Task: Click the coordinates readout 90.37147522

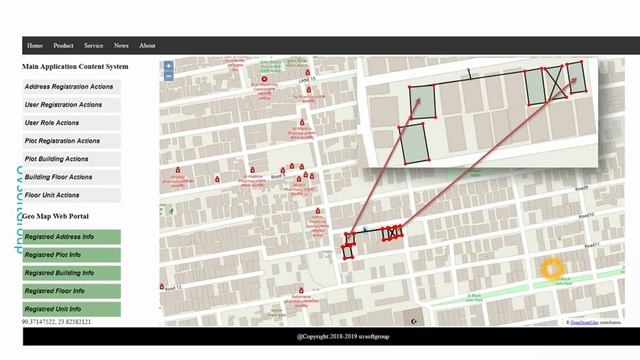Action: (x=56, y=322)
